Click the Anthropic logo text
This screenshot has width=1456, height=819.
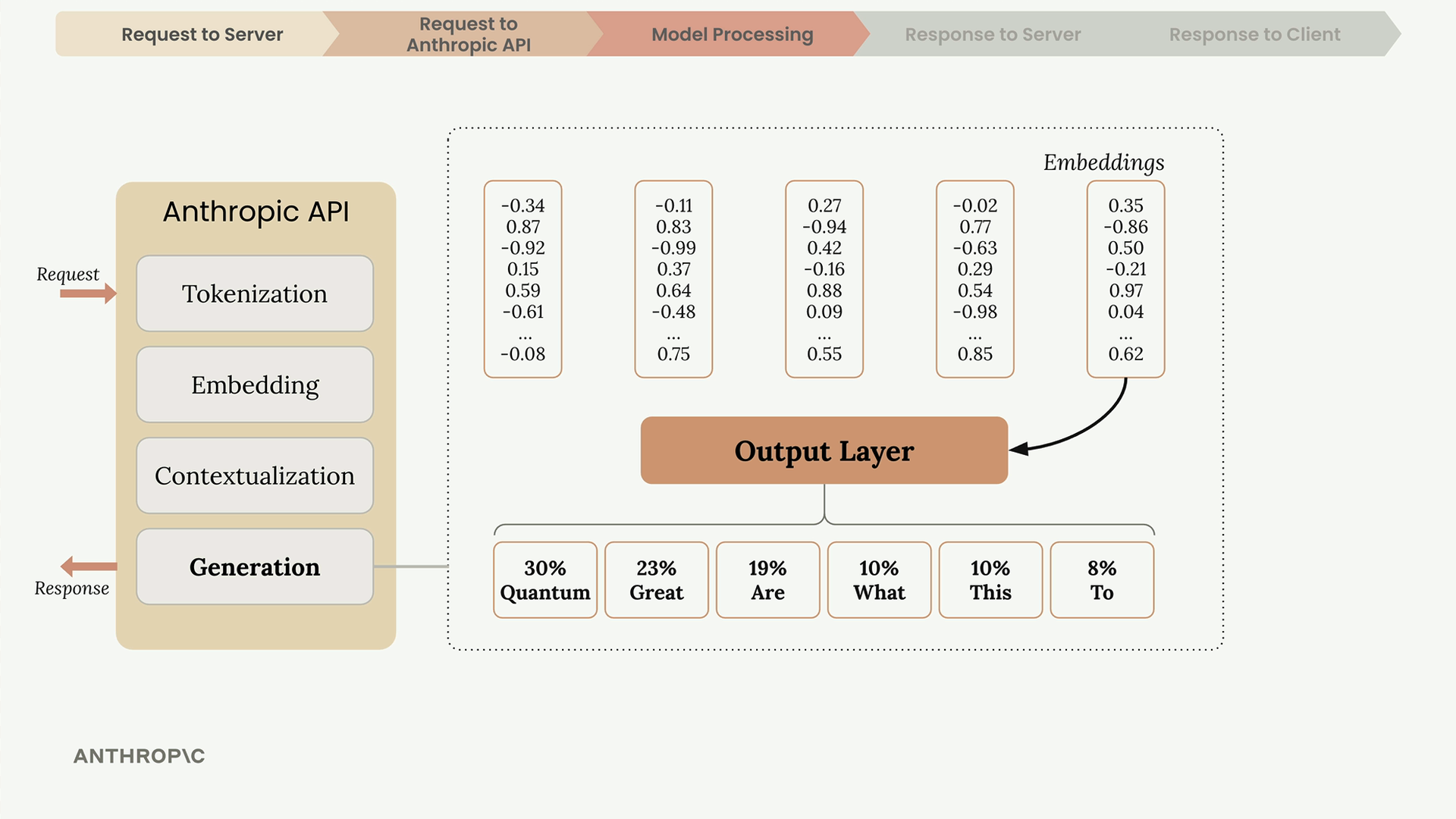point(139,756)
